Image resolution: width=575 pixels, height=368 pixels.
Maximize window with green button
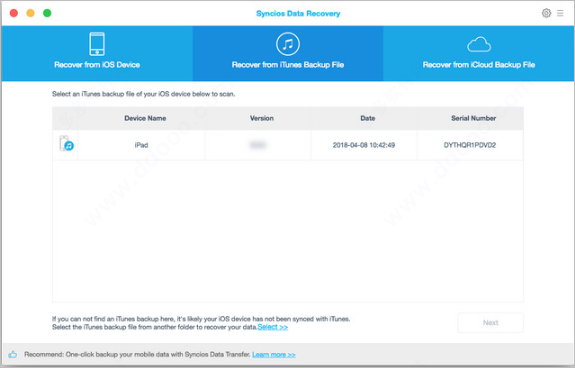tap(47, 13)
